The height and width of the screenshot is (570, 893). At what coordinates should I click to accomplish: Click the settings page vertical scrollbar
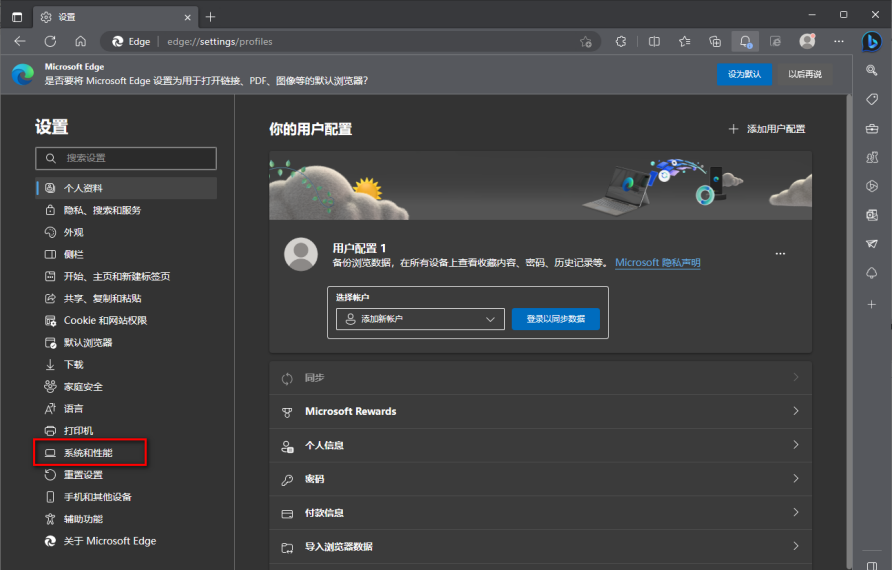(x=849, y=330)
